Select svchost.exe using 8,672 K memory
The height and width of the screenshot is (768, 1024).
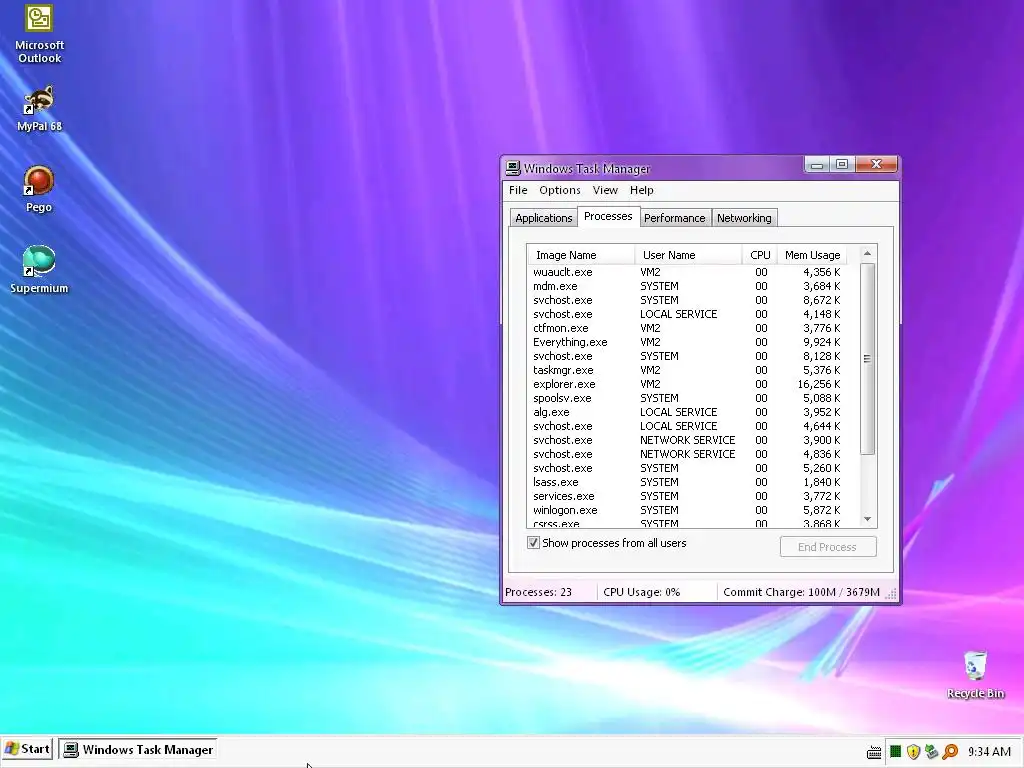point(687,300)
